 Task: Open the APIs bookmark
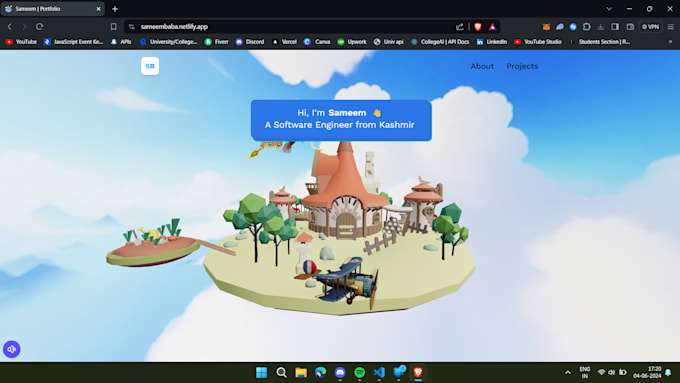[121, 42]
